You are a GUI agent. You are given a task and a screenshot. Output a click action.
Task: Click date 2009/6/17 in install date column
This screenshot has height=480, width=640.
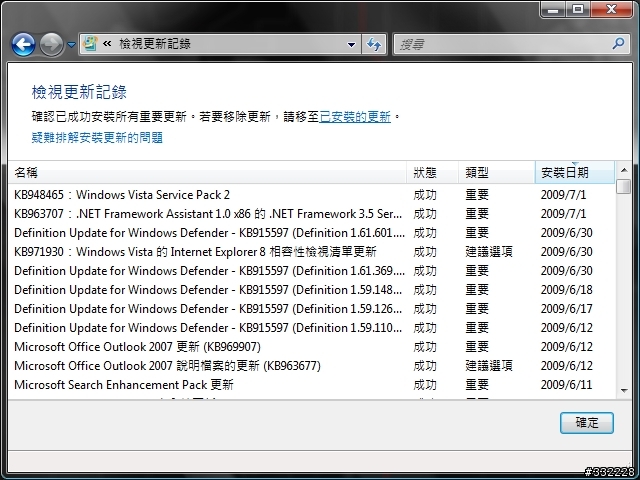pos(567,309)
